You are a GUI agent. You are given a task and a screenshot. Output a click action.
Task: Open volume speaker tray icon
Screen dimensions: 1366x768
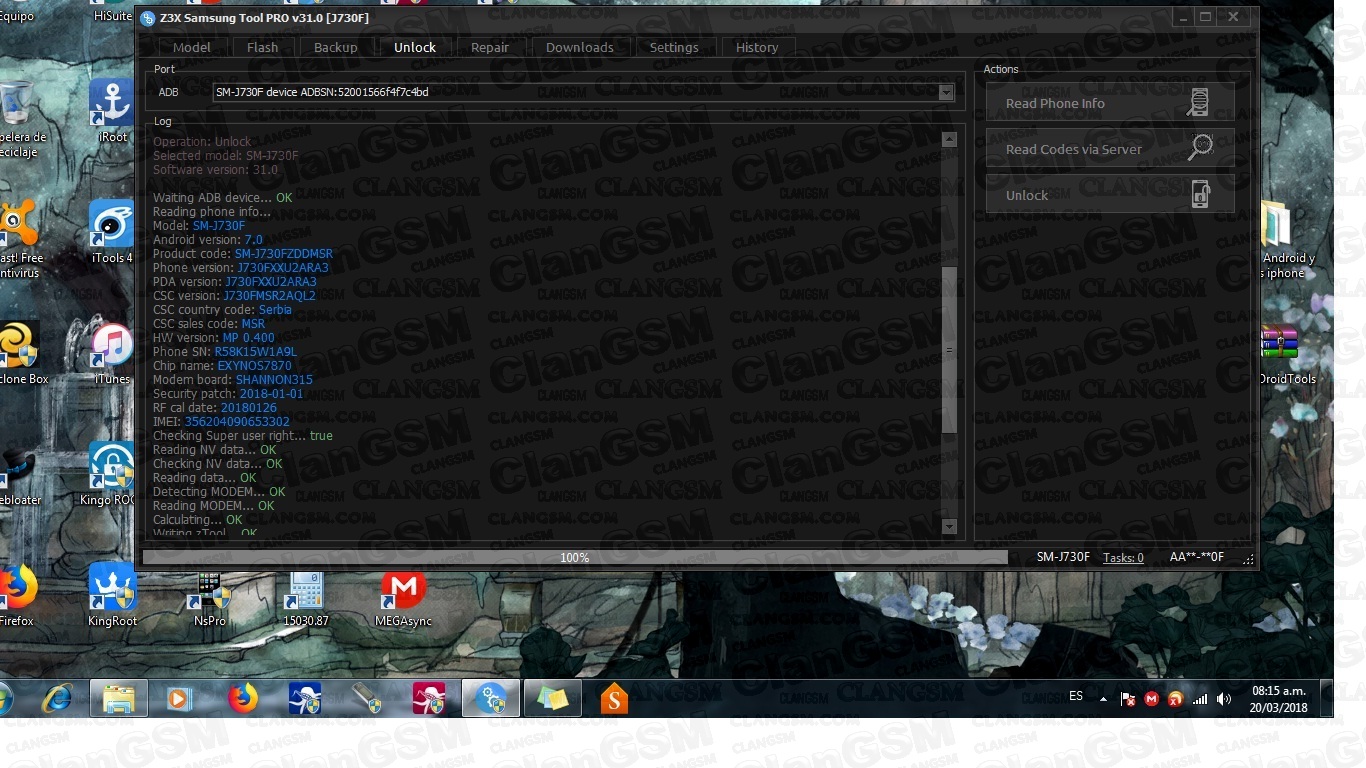click(x=1224, y=699)
